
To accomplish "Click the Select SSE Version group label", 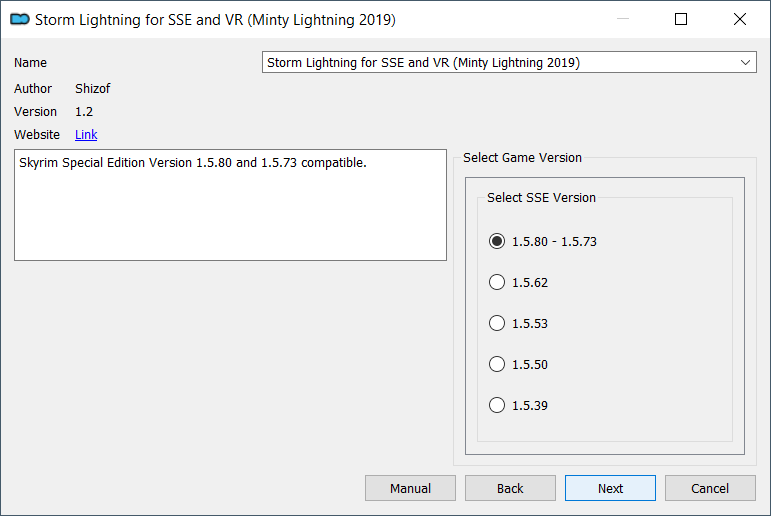I will coord(541,197).
